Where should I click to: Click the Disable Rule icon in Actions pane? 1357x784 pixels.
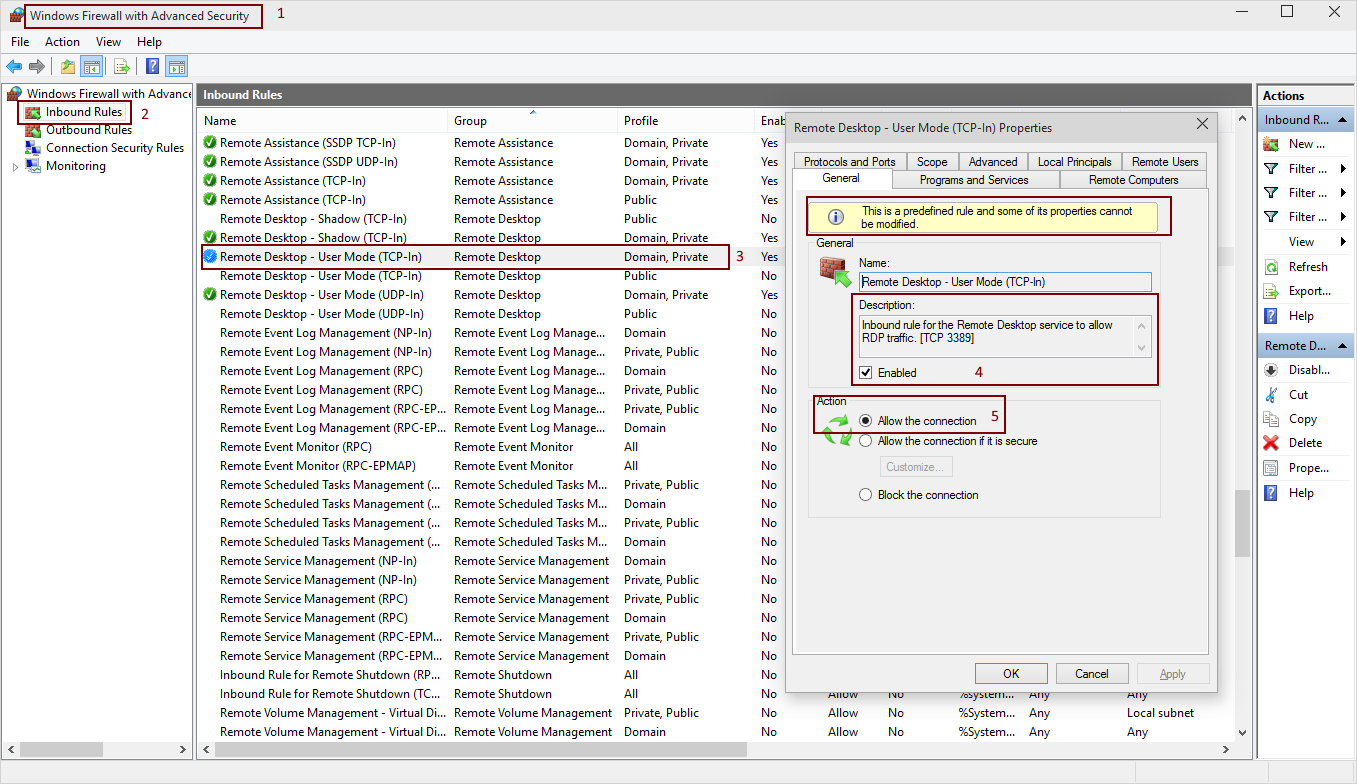(x=1271, y=370)
